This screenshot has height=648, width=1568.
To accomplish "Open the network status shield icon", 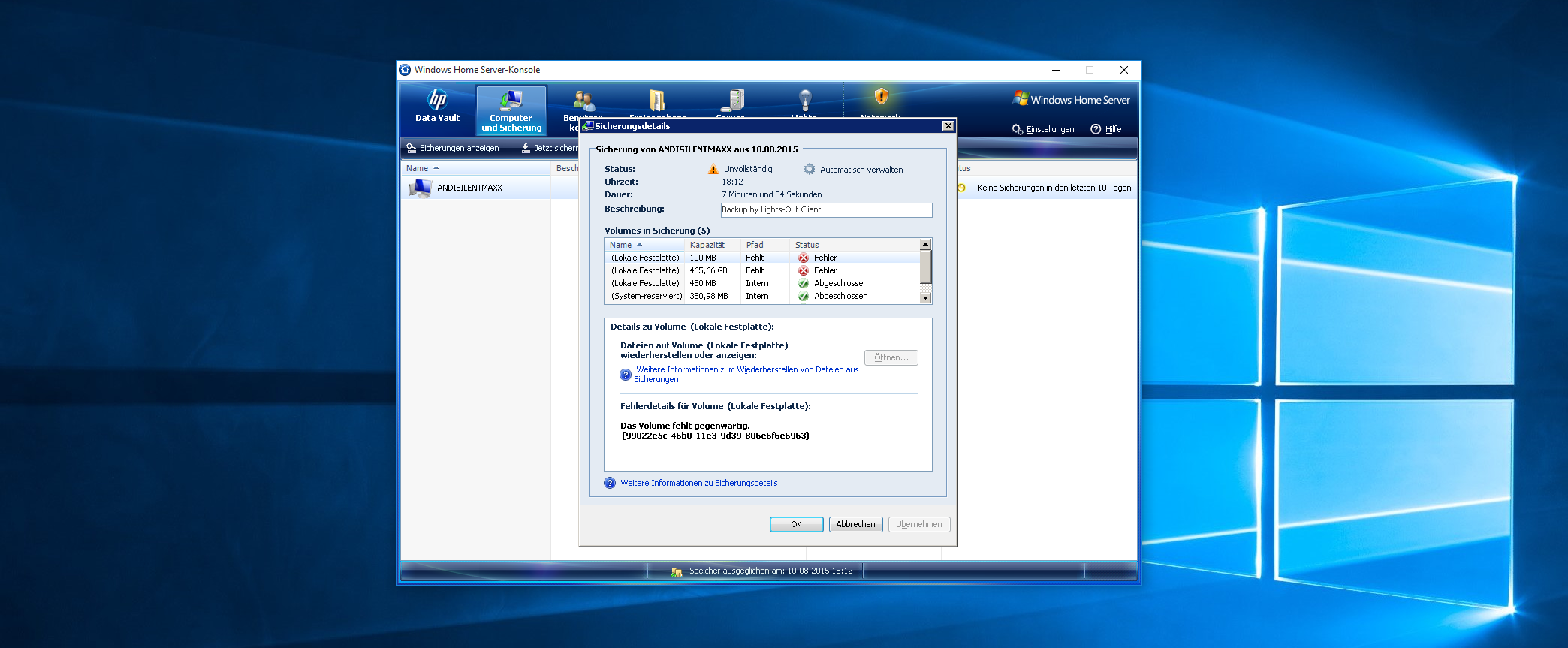I will pyautogui.click(x=882, y=97).
